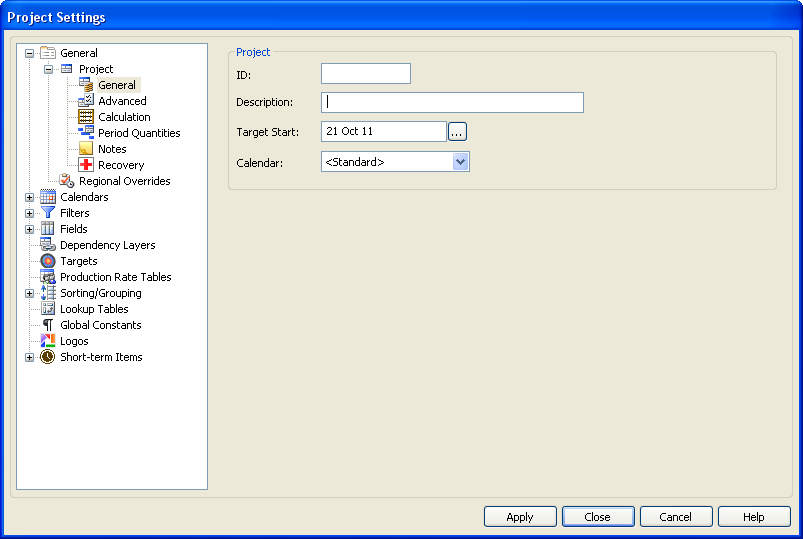Screen dimensions: 803x539
Task: Select Period Quantities in the tree
Action: point(139,133)
